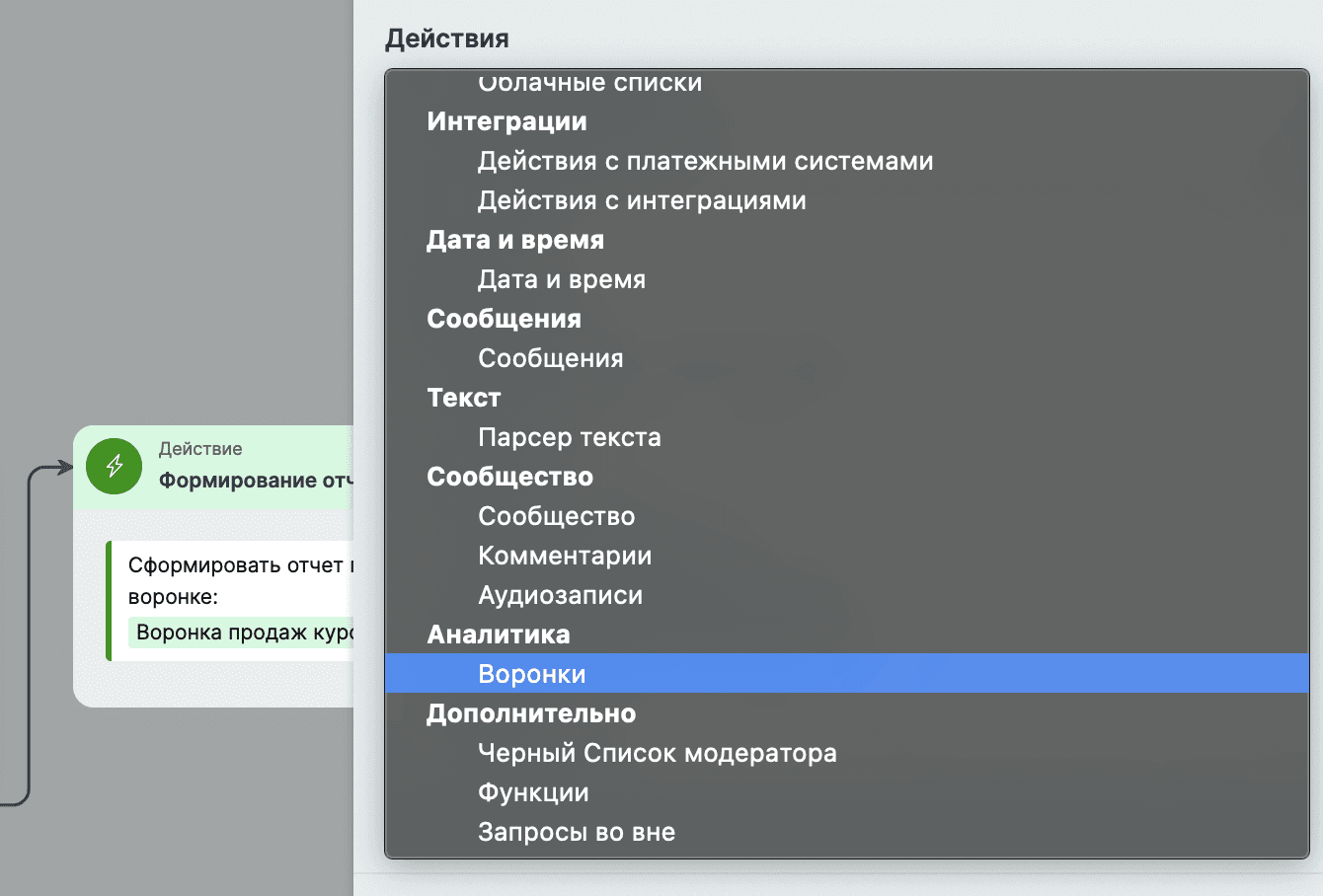Select the highlighted Воронки option
Screen dimensions: 1323x896
pos(531,674)
